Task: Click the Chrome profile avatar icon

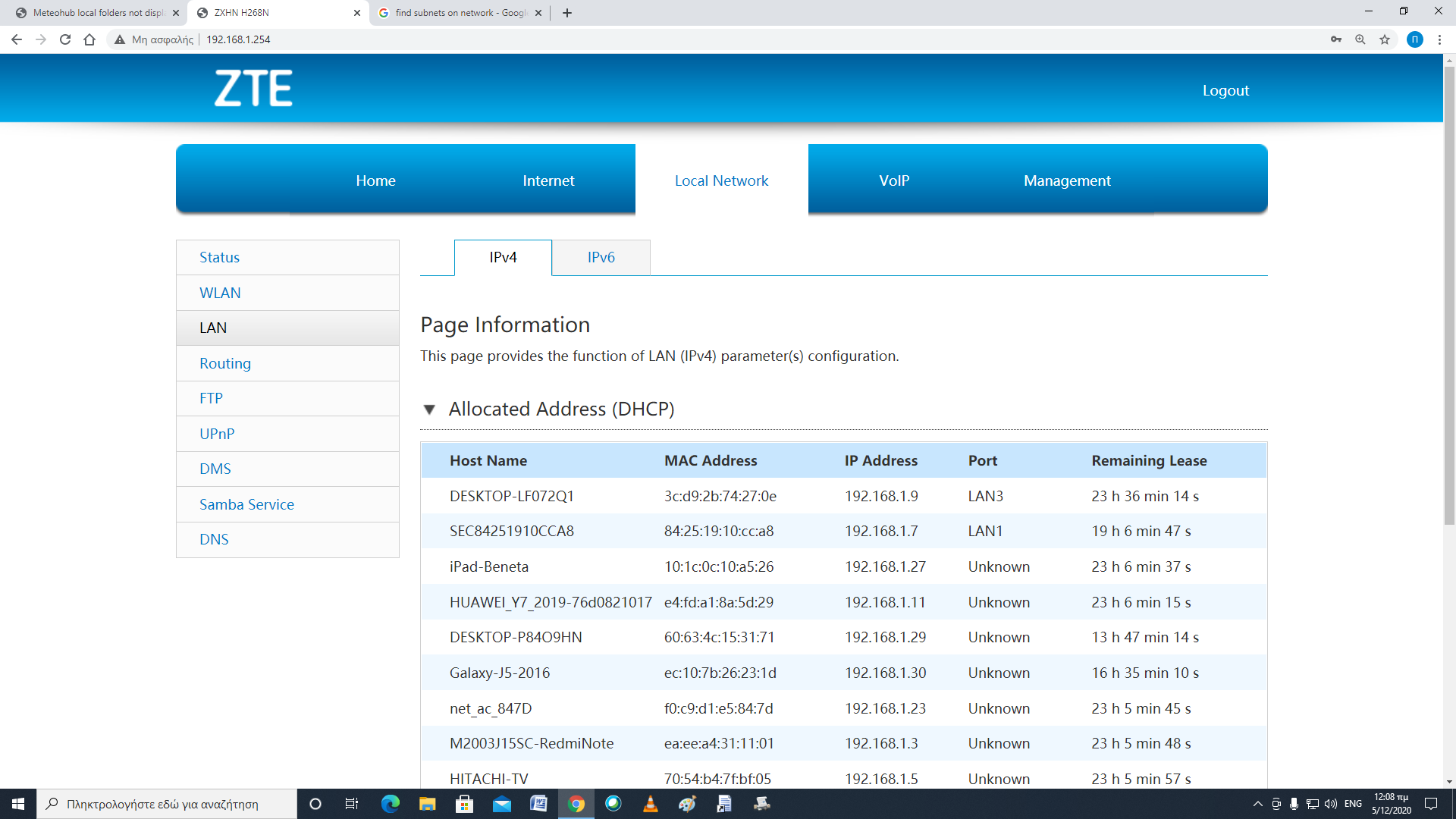Action: 1415,39
